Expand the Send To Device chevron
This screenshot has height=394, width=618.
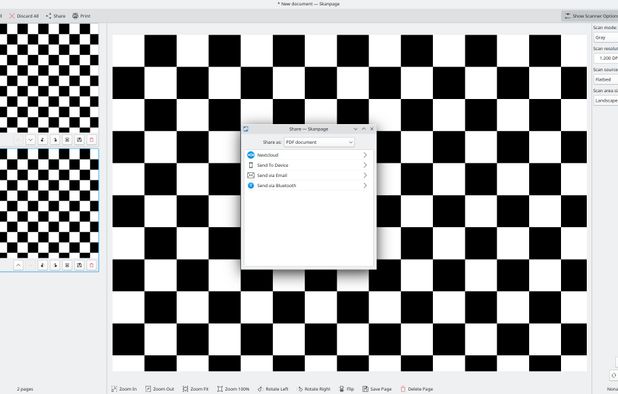pyautogui.click(x=365, y=165)
